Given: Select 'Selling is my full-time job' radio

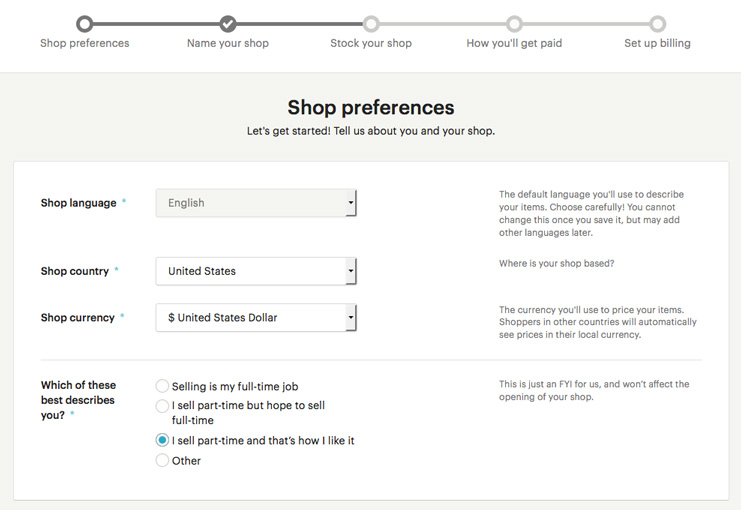Looking at the screenshot, I should click(162, 386).
